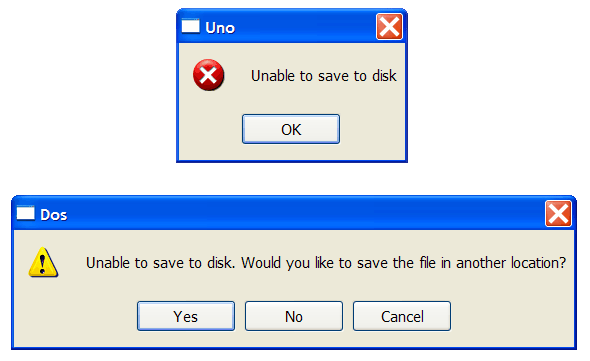This screenshot has height=361, width=590.
Task: Confirm the error with the OK button
Action: [291, 129]
